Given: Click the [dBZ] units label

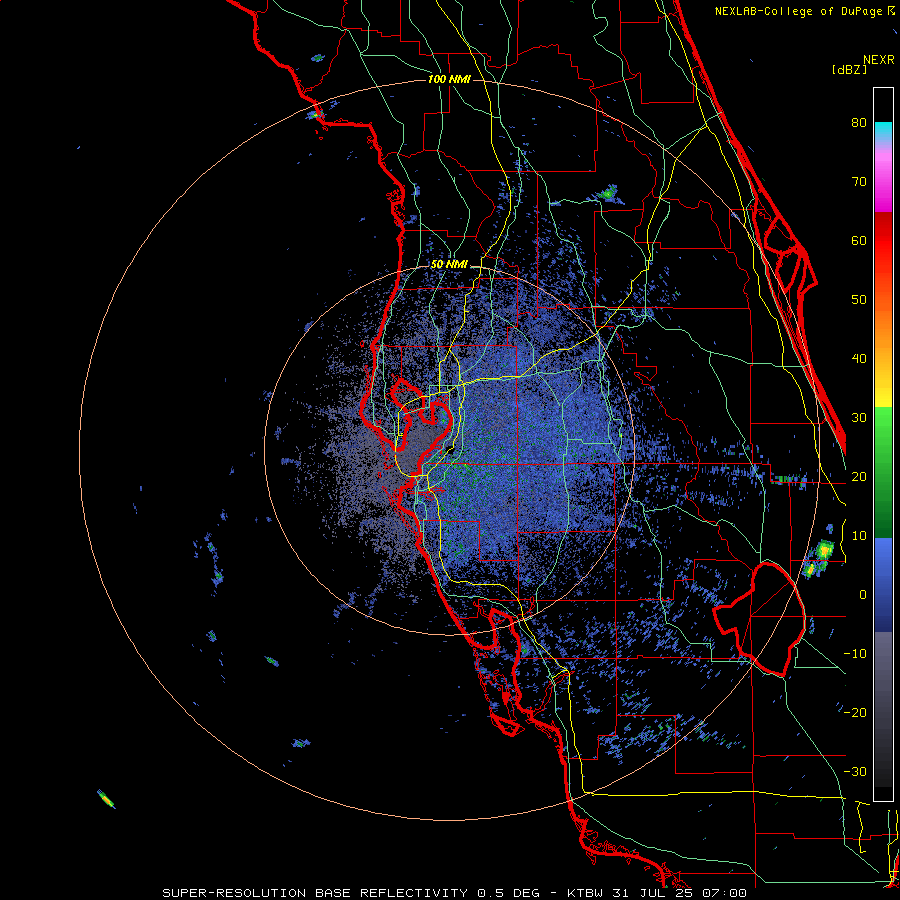Looking at the screenshot, I should tap(849, 69).
